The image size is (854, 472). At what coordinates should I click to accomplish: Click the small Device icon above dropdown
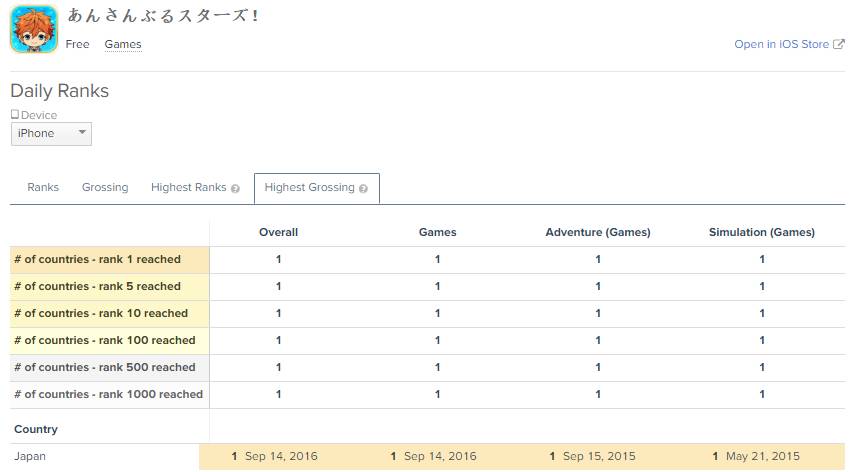15,115
